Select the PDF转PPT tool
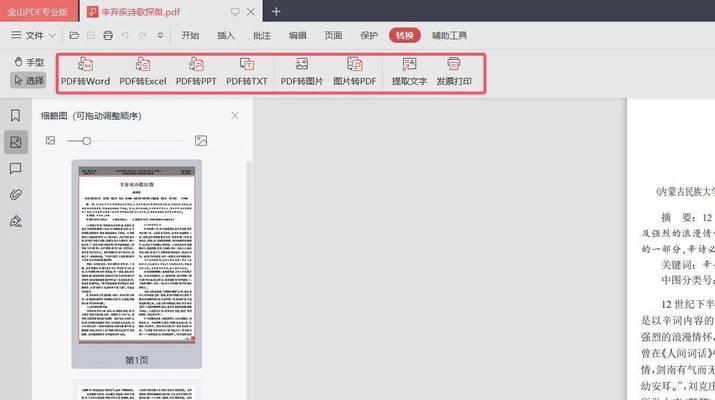 coord(196,72)
